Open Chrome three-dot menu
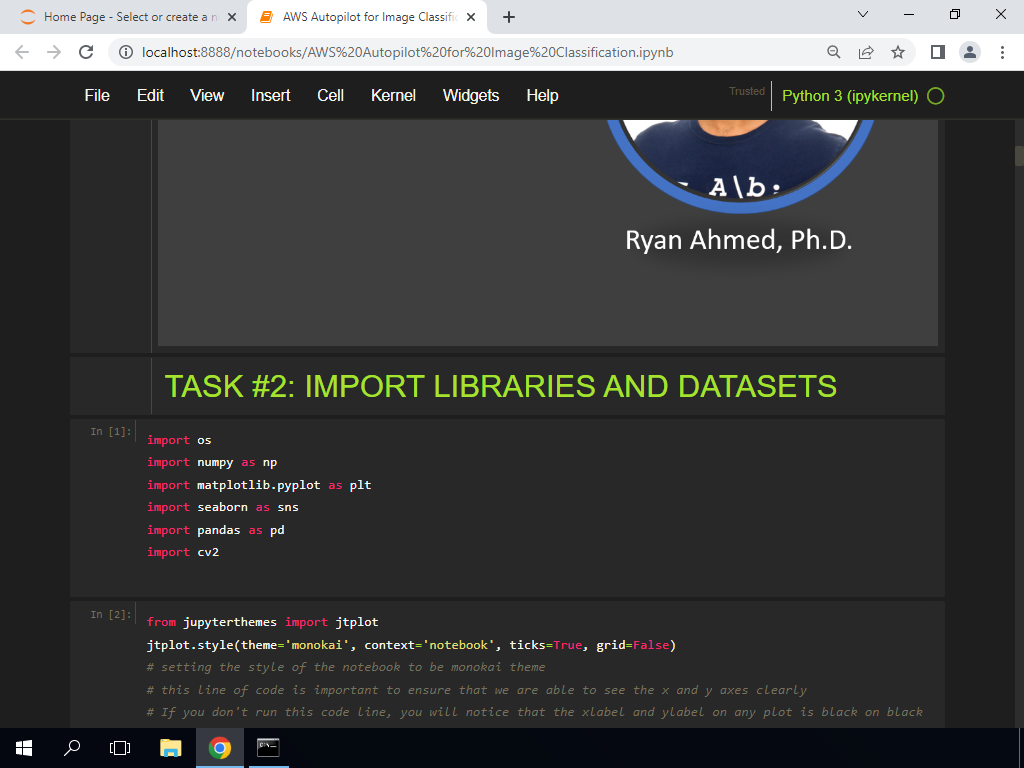1024x768 pixels. (x=1002, y=52)
